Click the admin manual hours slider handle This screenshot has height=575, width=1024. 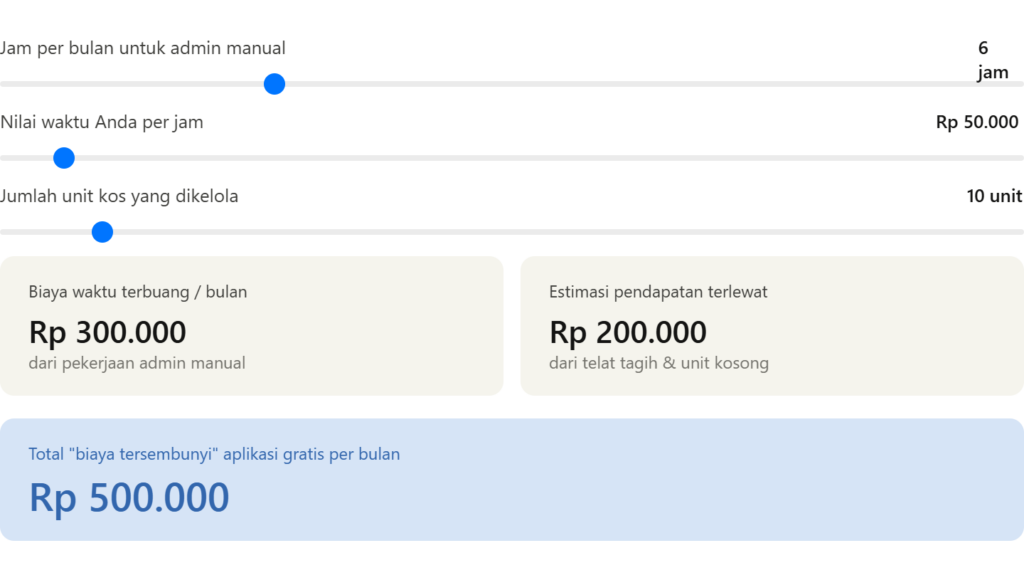point(274,85)
